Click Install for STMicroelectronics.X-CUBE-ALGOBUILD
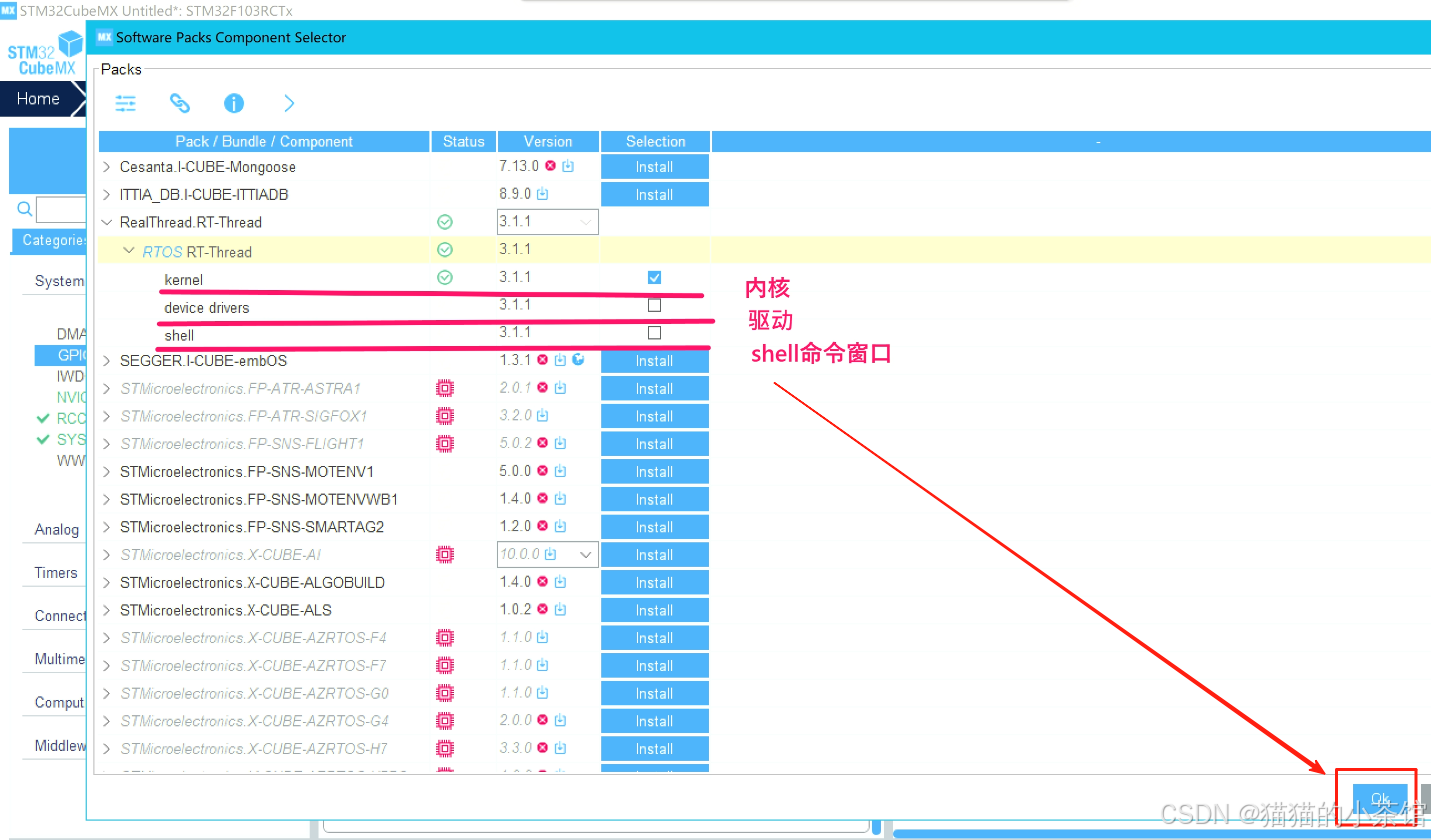Image resolution: width=1431 pixels, height=840 pixels. (654, 583)
